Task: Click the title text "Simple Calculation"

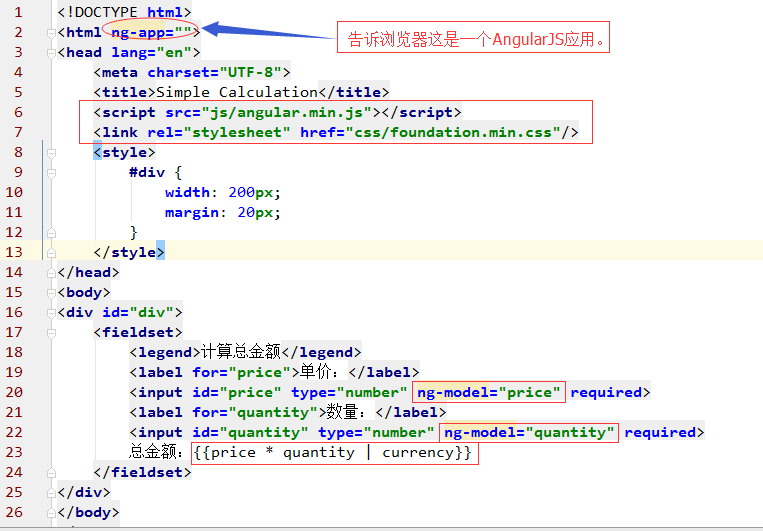Action: (237, 92)
